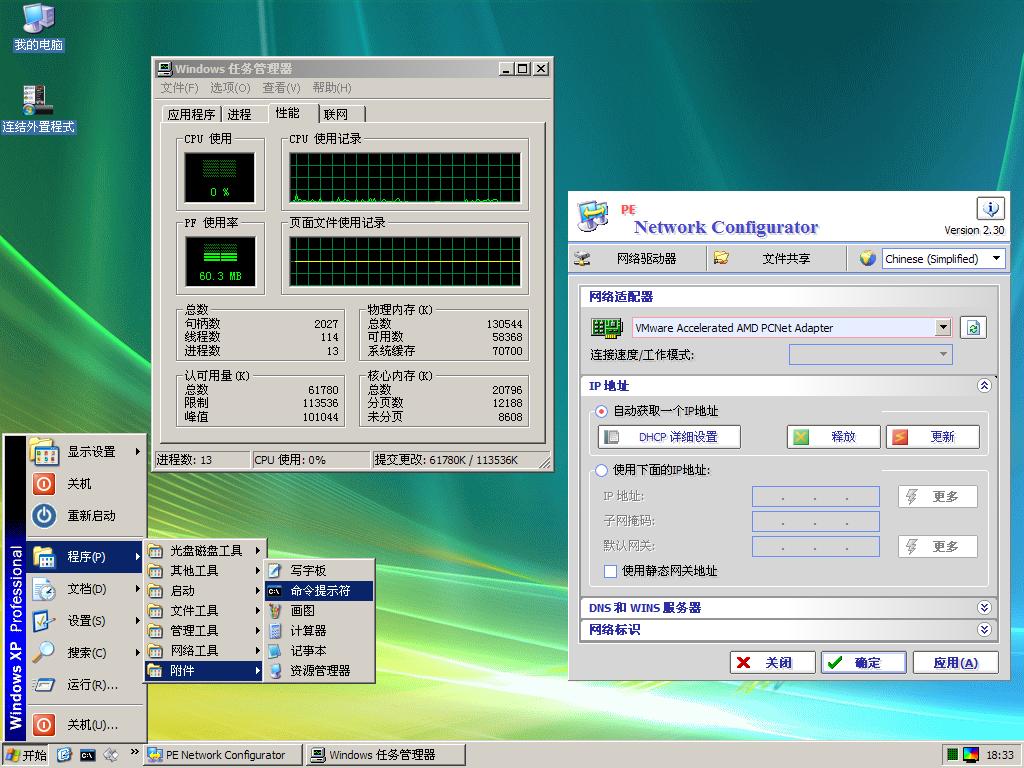Click 文件共享 toolbar button
The image size is (1024, 768).
point(777,259)
